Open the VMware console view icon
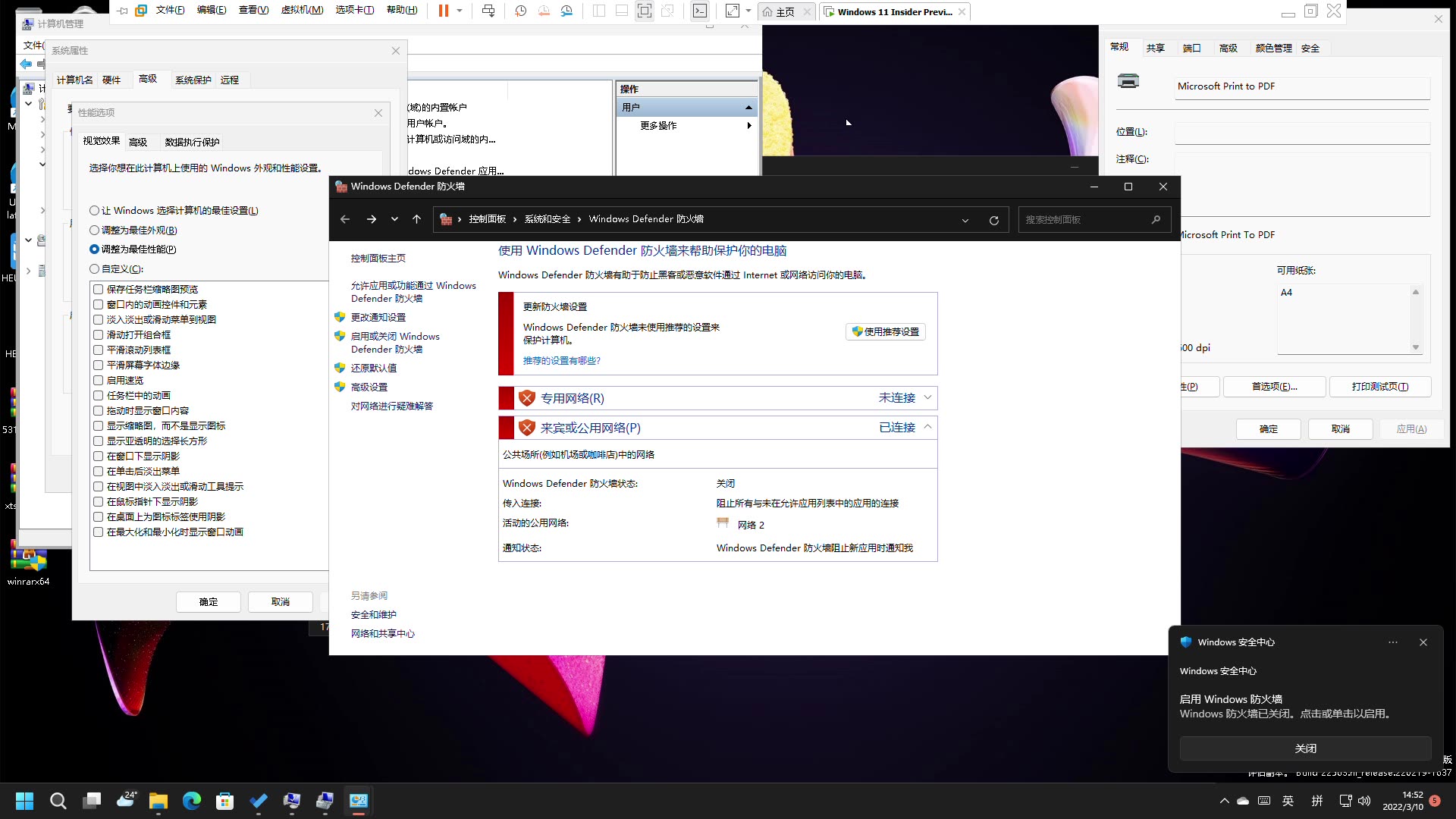1456x819 pixels. pyautogui.click(x=700, y=11)
